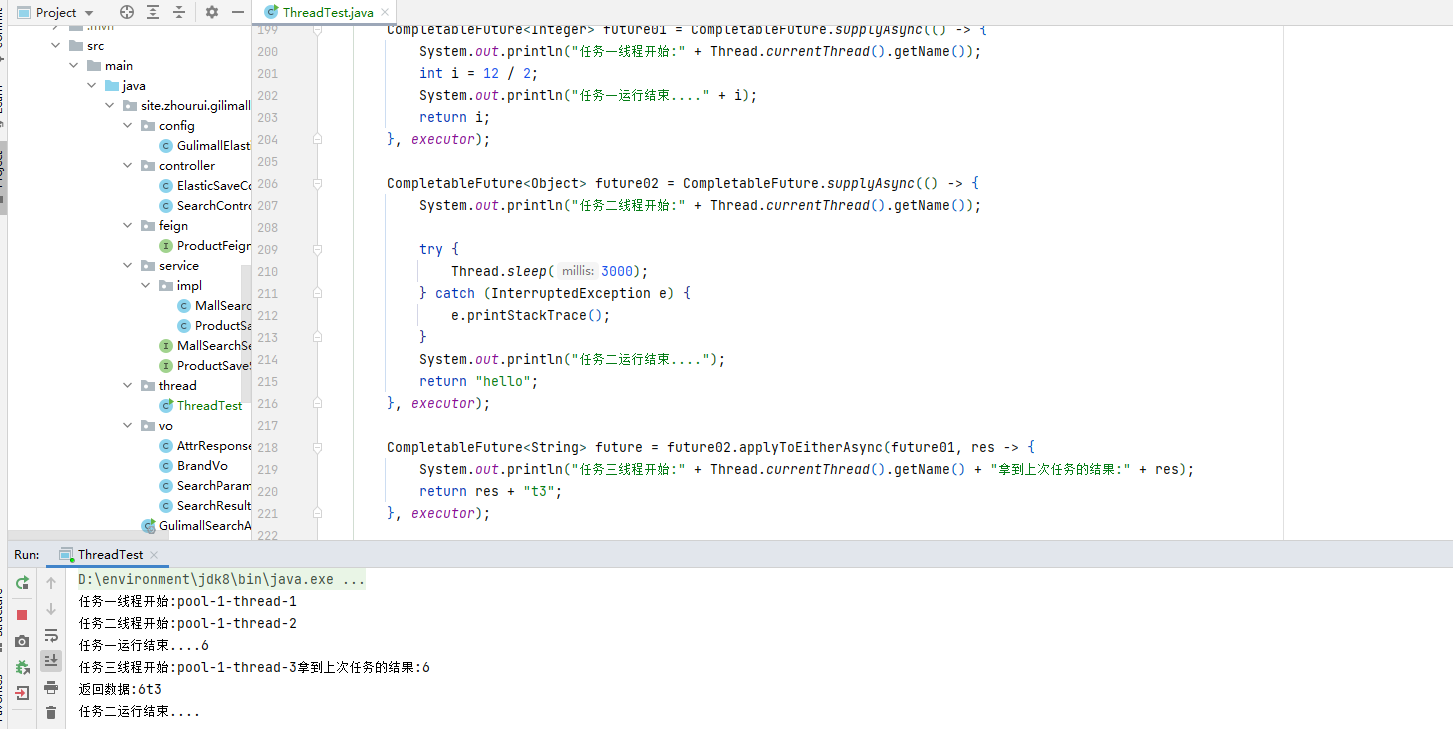
Task: Toggle soft-wrap in the Run console
Action: 51,635
